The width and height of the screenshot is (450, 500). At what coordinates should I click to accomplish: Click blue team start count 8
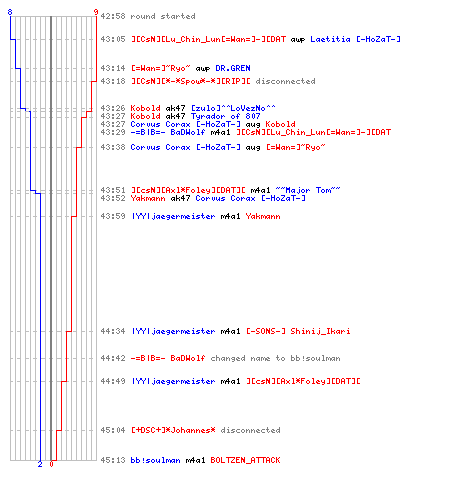click(10, 12)
